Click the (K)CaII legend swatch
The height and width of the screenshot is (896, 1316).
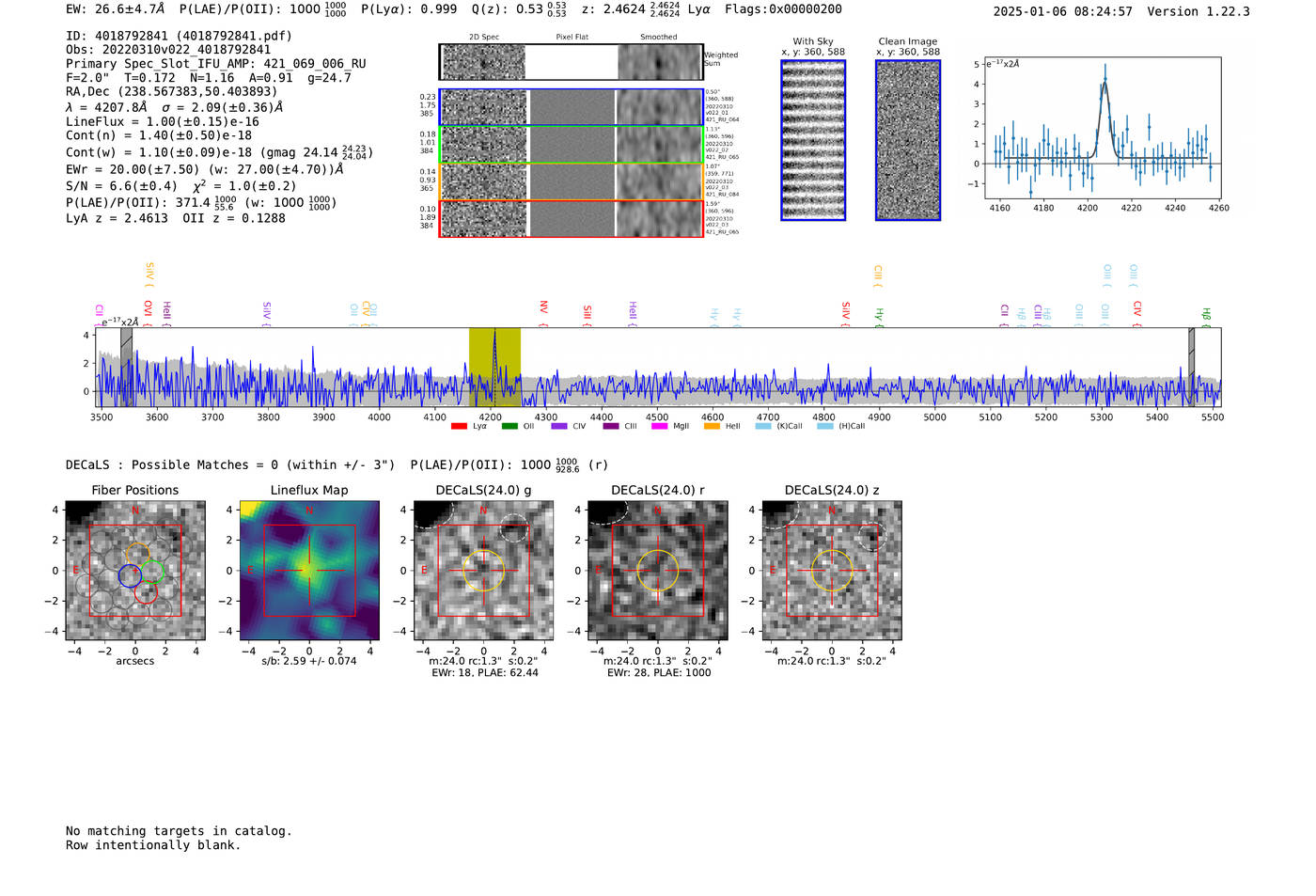tap(763, 427)
